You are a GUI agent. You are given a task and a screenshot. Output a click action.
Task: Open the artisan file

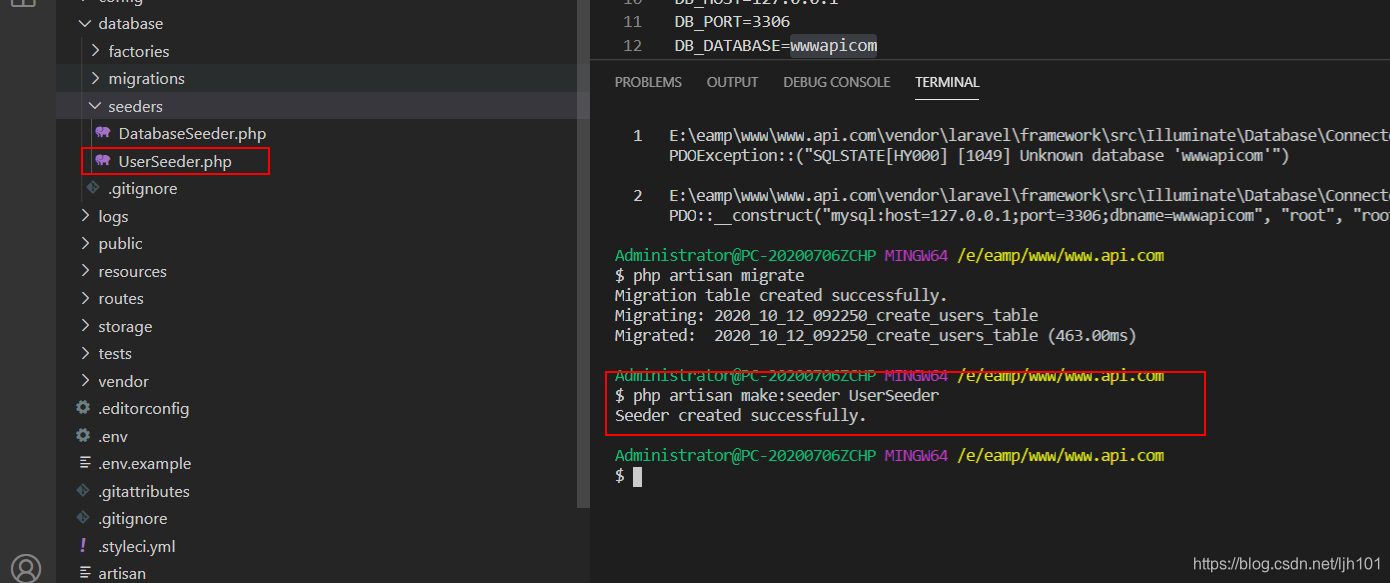coord(122,573)
